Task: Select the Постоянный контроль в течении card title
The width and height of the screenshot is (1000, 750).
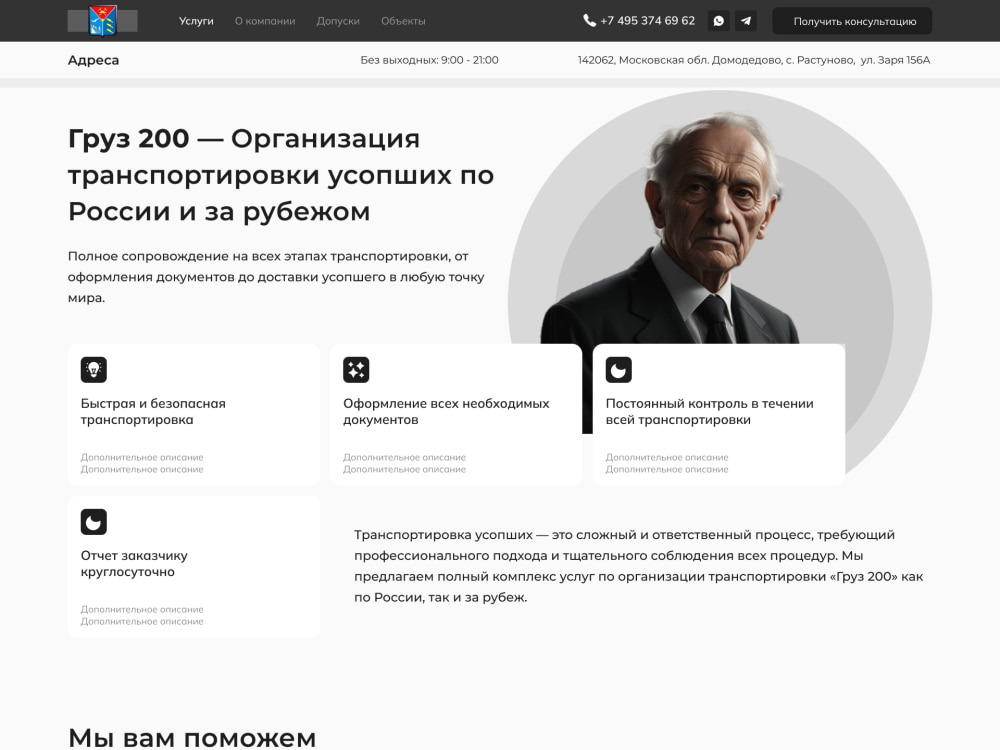Action: click(x=709, y=411)
